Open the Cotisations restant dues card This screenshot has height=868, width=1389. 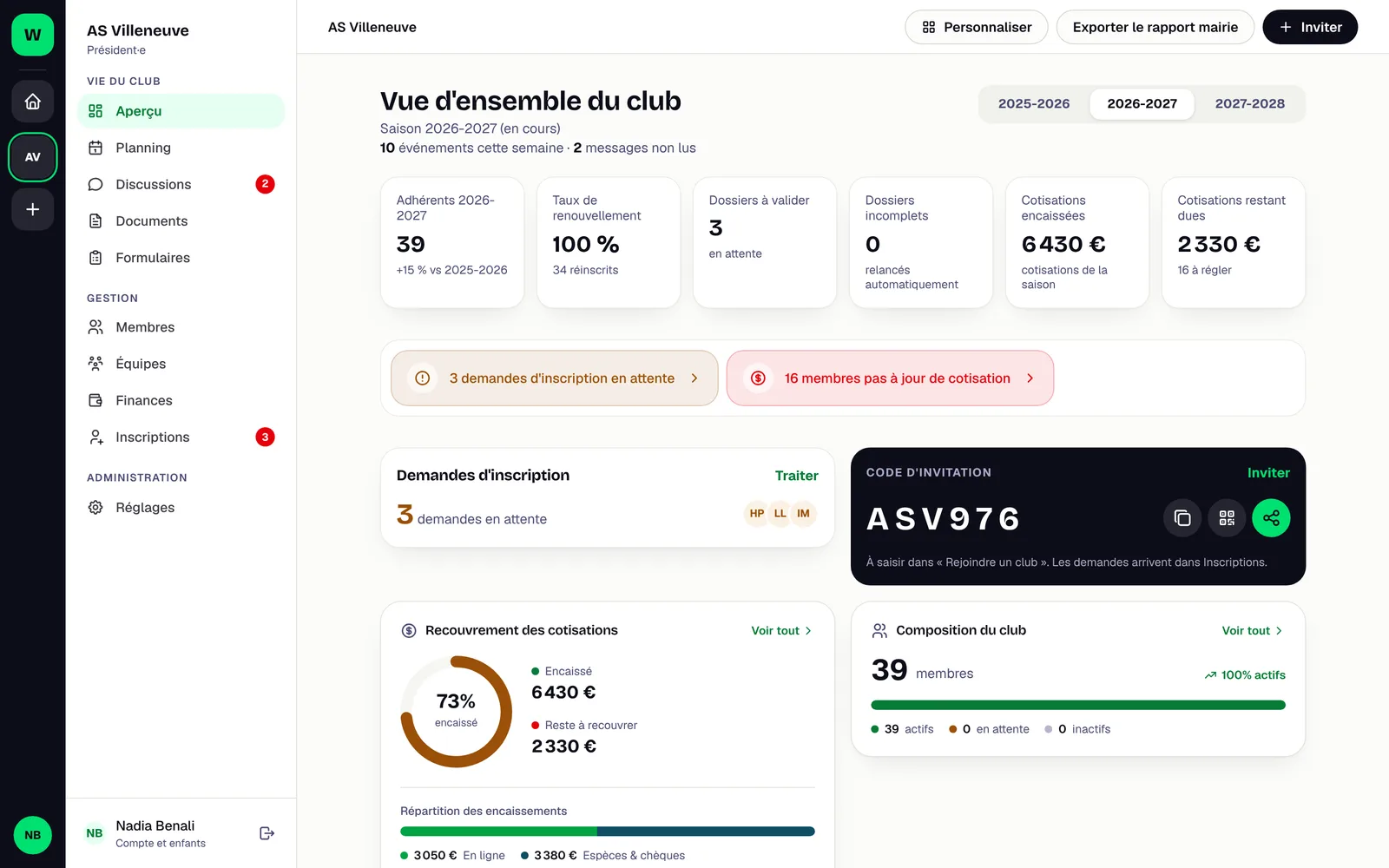point(1234,243)
